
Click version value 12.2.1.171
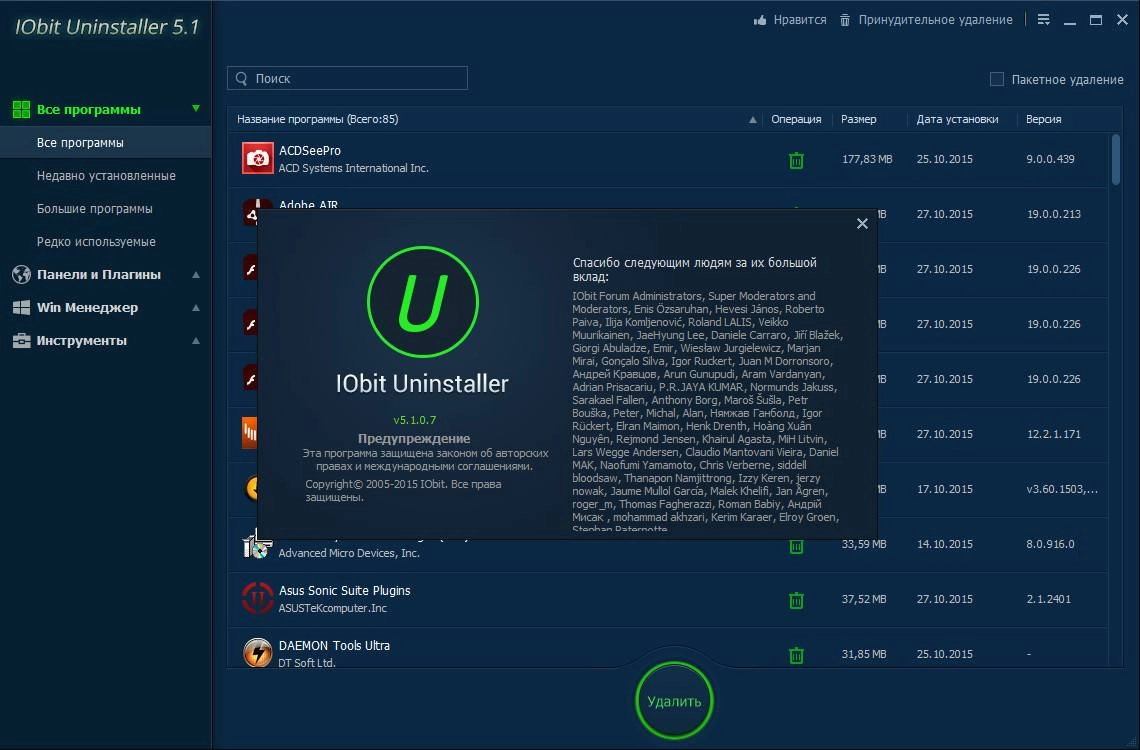[x=1053, y=435]
